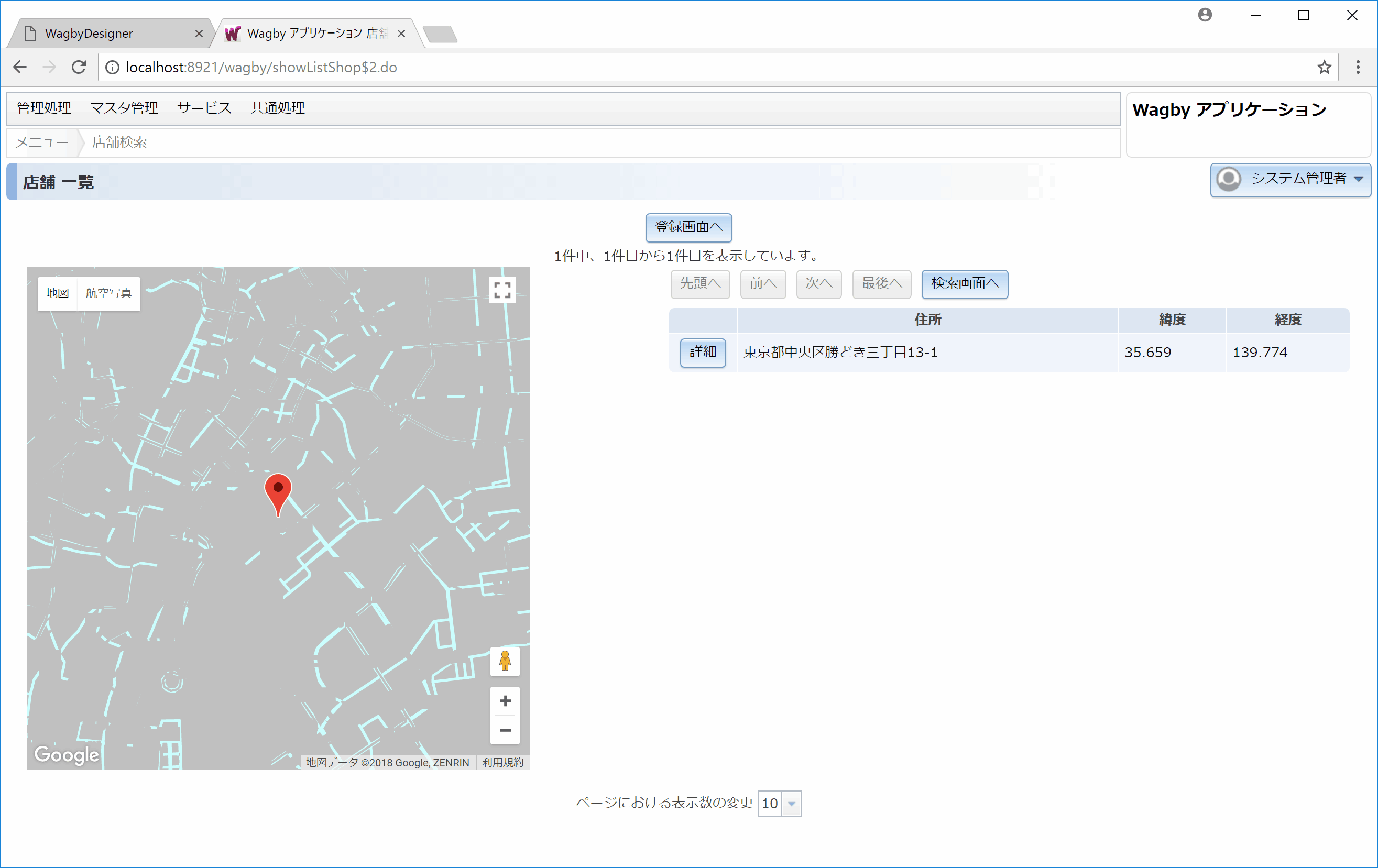Zoom in the map with plus button
1378x868 pixels.
click(x=505, y=701)
